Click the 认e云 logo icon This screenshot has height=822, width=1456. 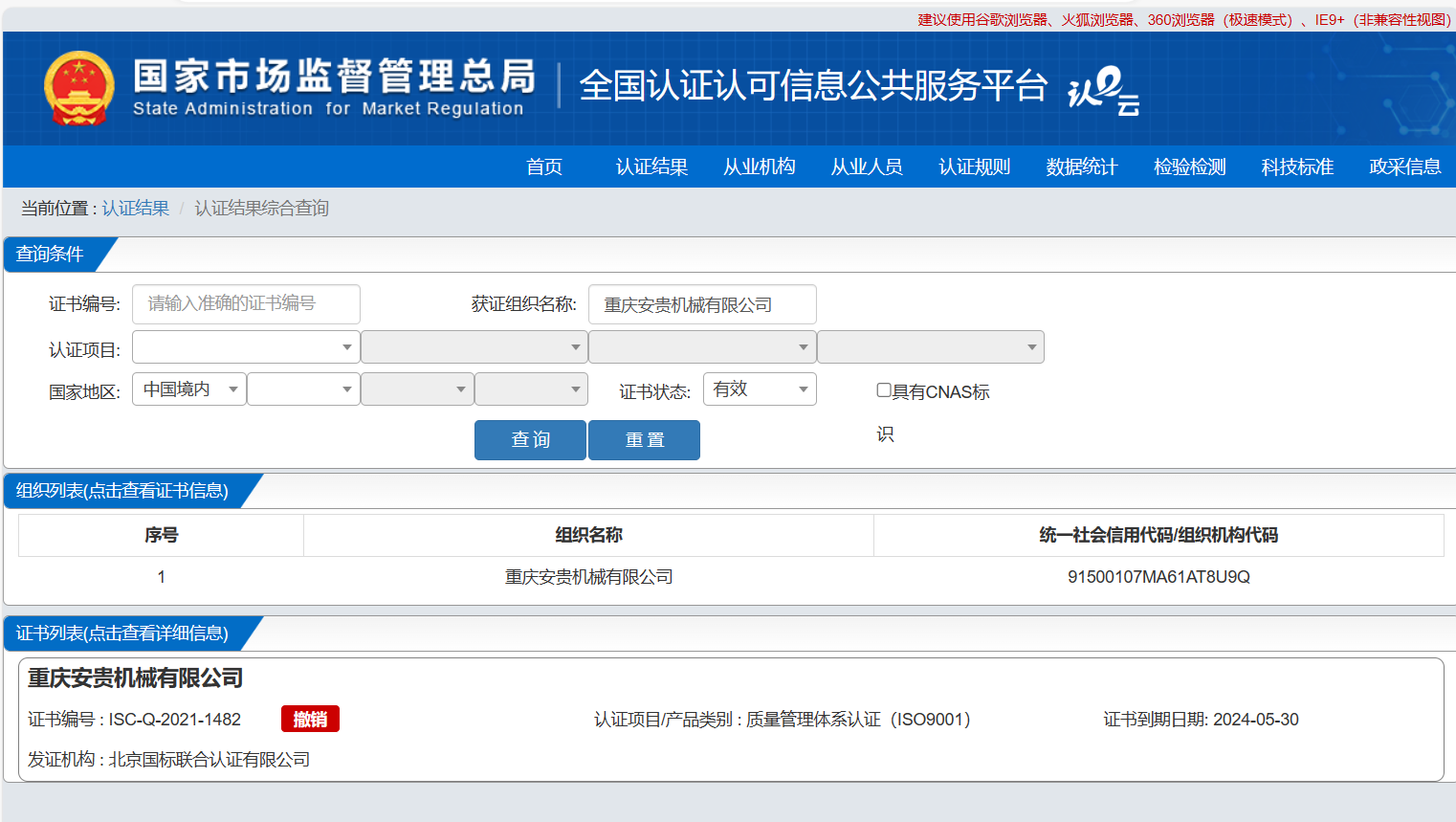tap(1103, 91)
